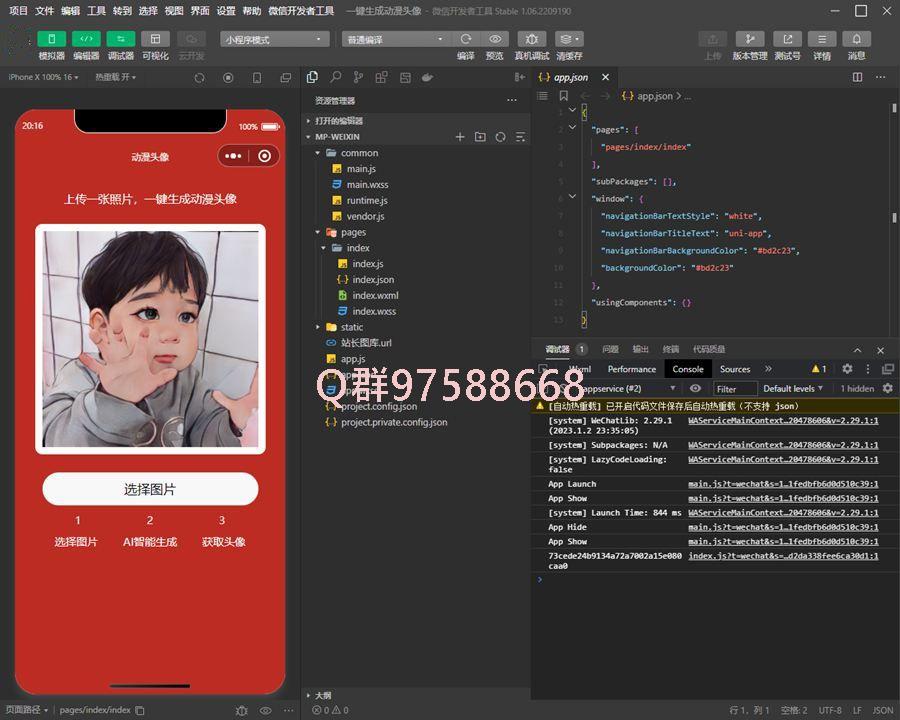
Task: Click the preview eye icon
Action: 495,39
